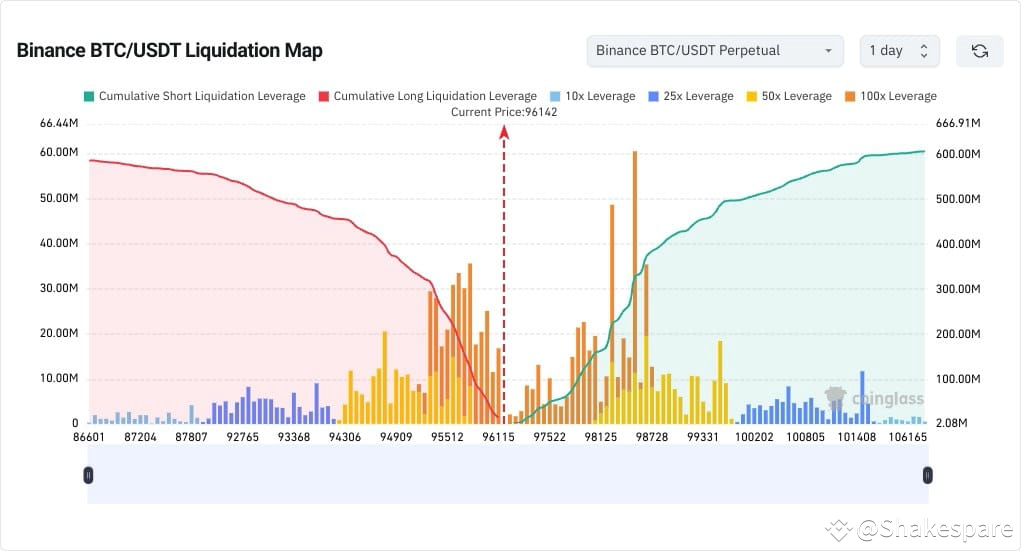Click the x-axis label 94306
The height and width of the screenshot is (551, 1021).
tap(344, 437)
